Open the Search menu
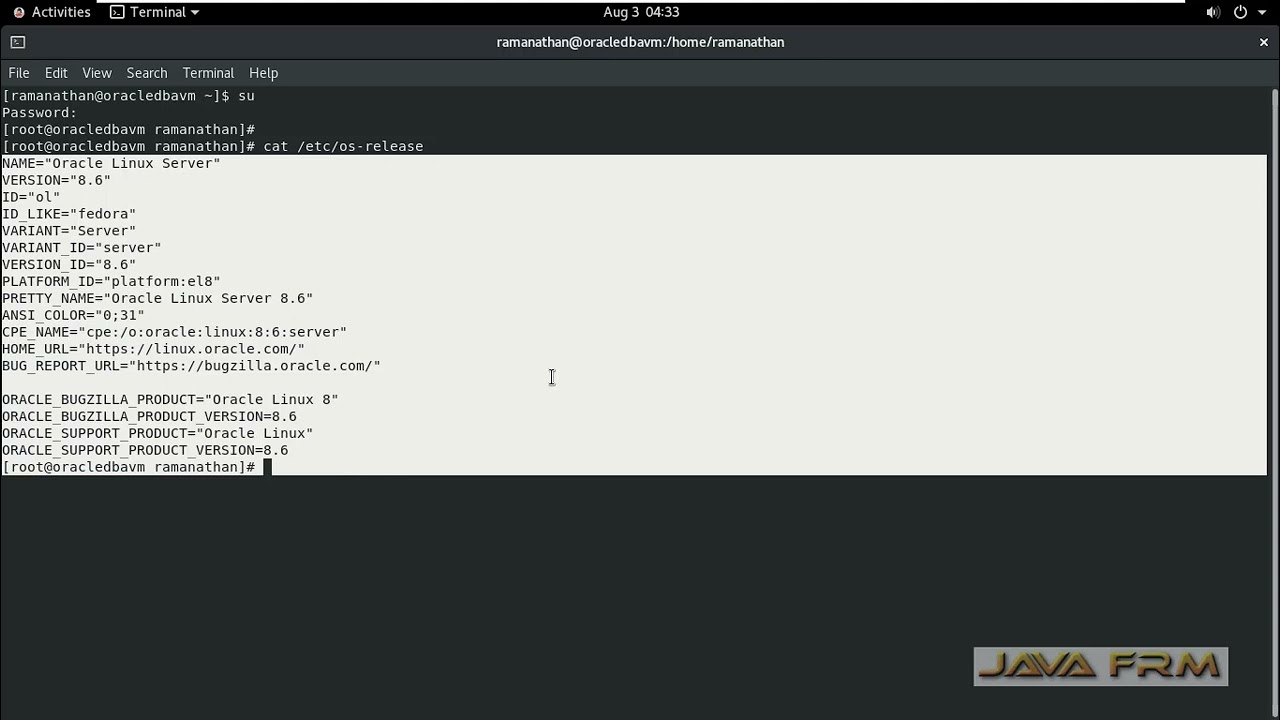 [147, 73]
